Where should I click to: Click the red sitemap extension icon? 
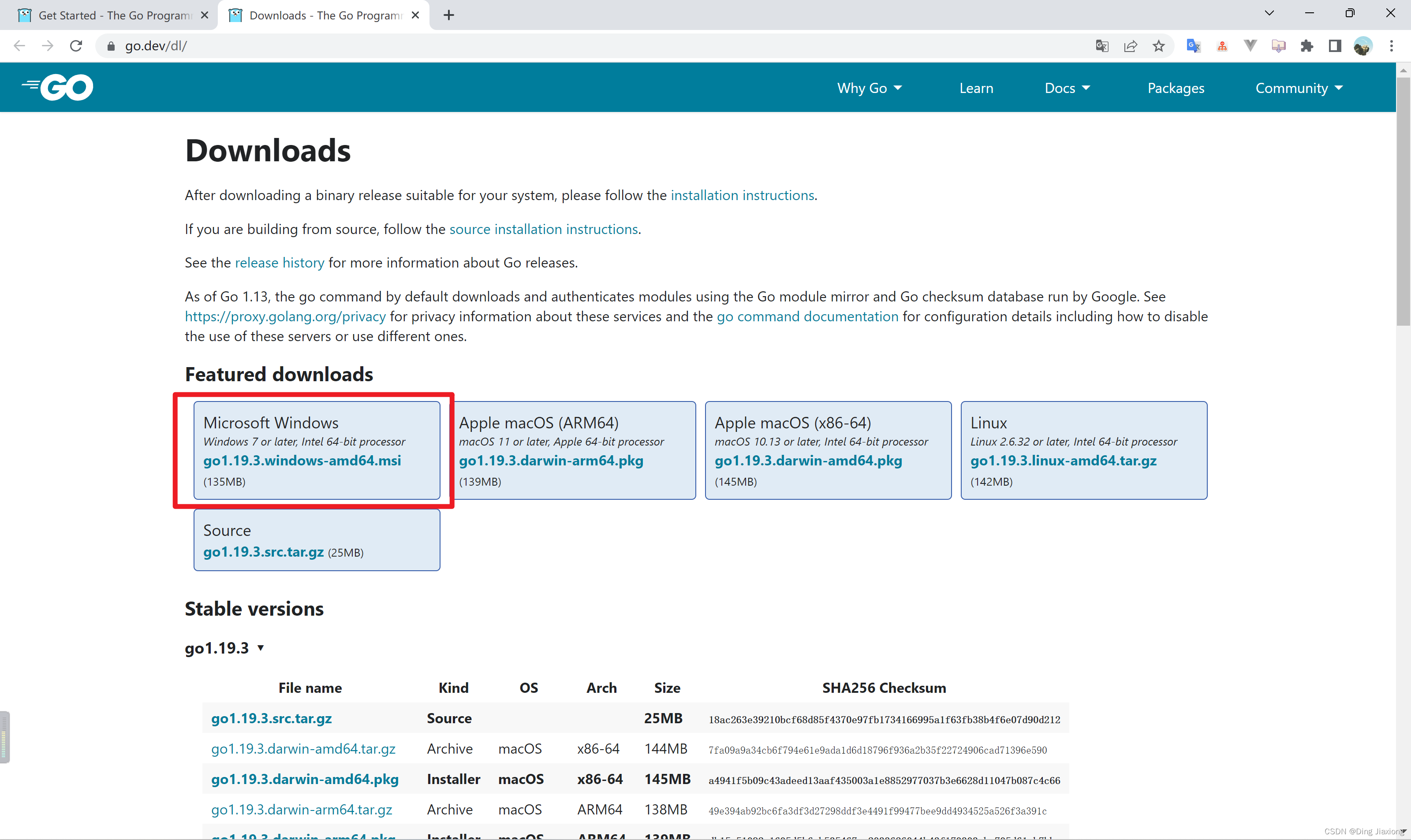click(x=1222, y=46)
